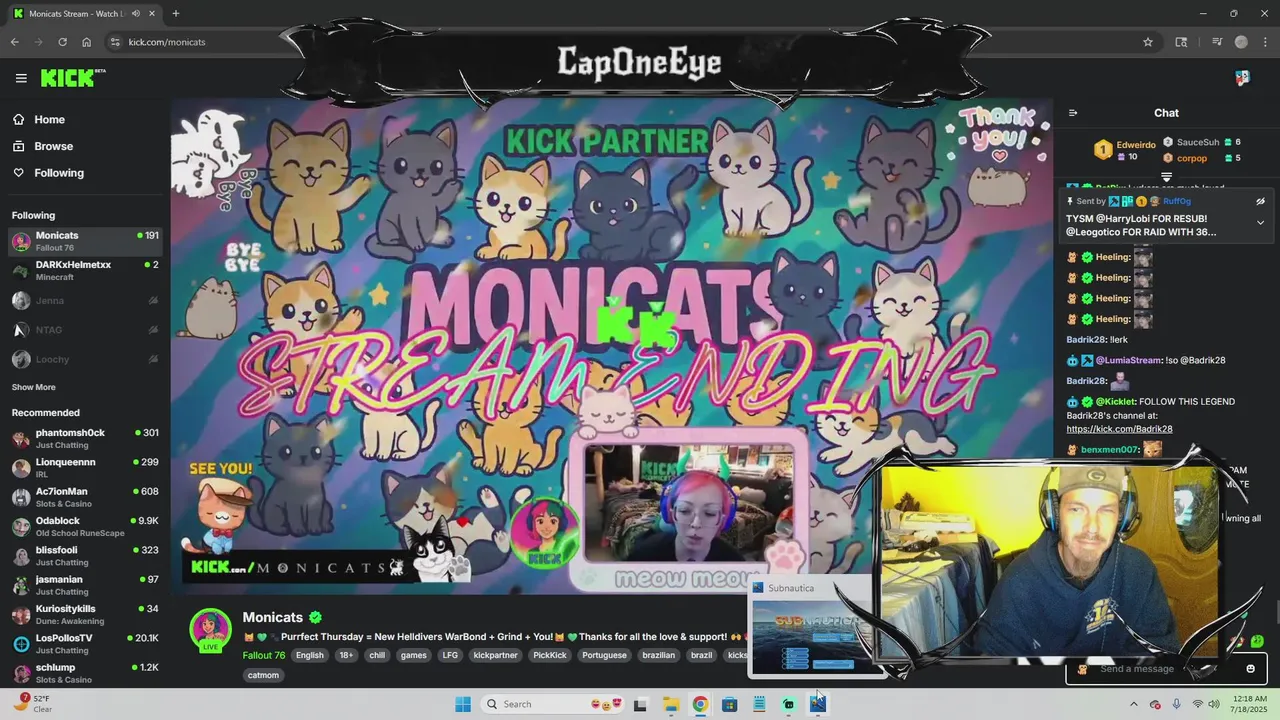1280x720 pixels.
Task: Select the catmom tag
Action: pos(263,675)
